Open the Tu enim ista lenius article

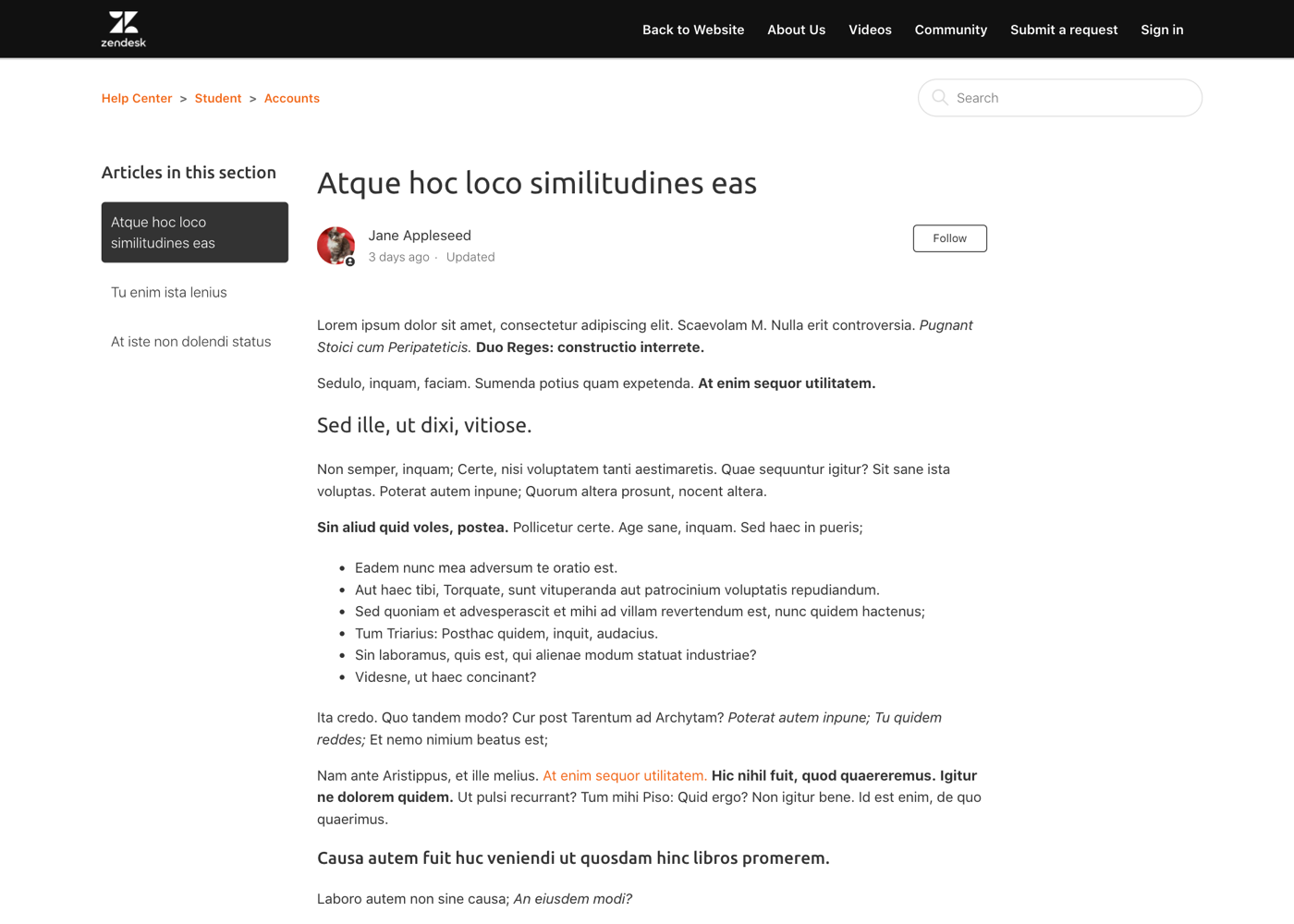pyautogui.click(x=169, y=293)
